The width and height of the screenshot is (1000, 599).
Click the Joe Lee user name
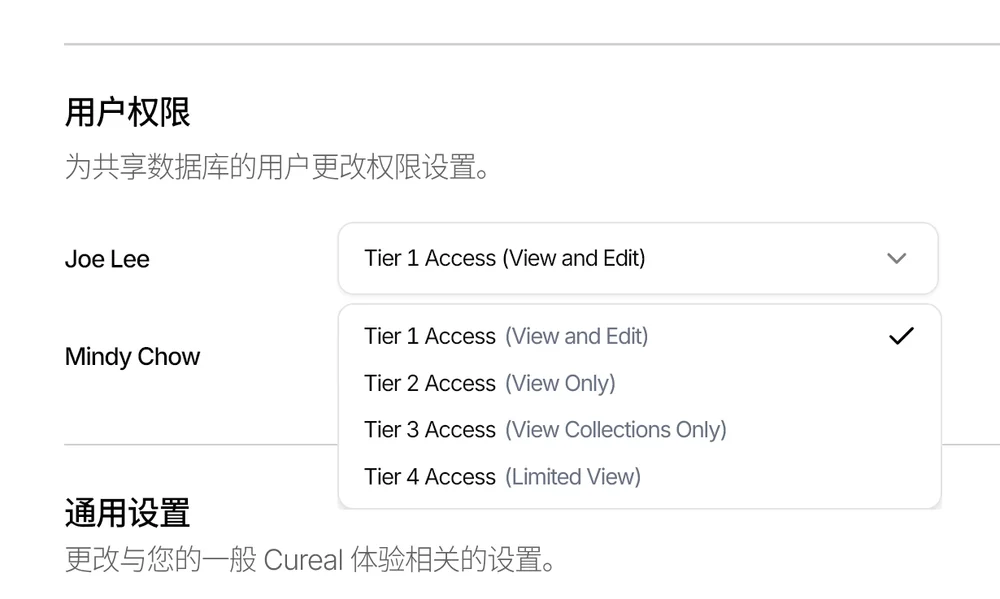coord(106,259)
